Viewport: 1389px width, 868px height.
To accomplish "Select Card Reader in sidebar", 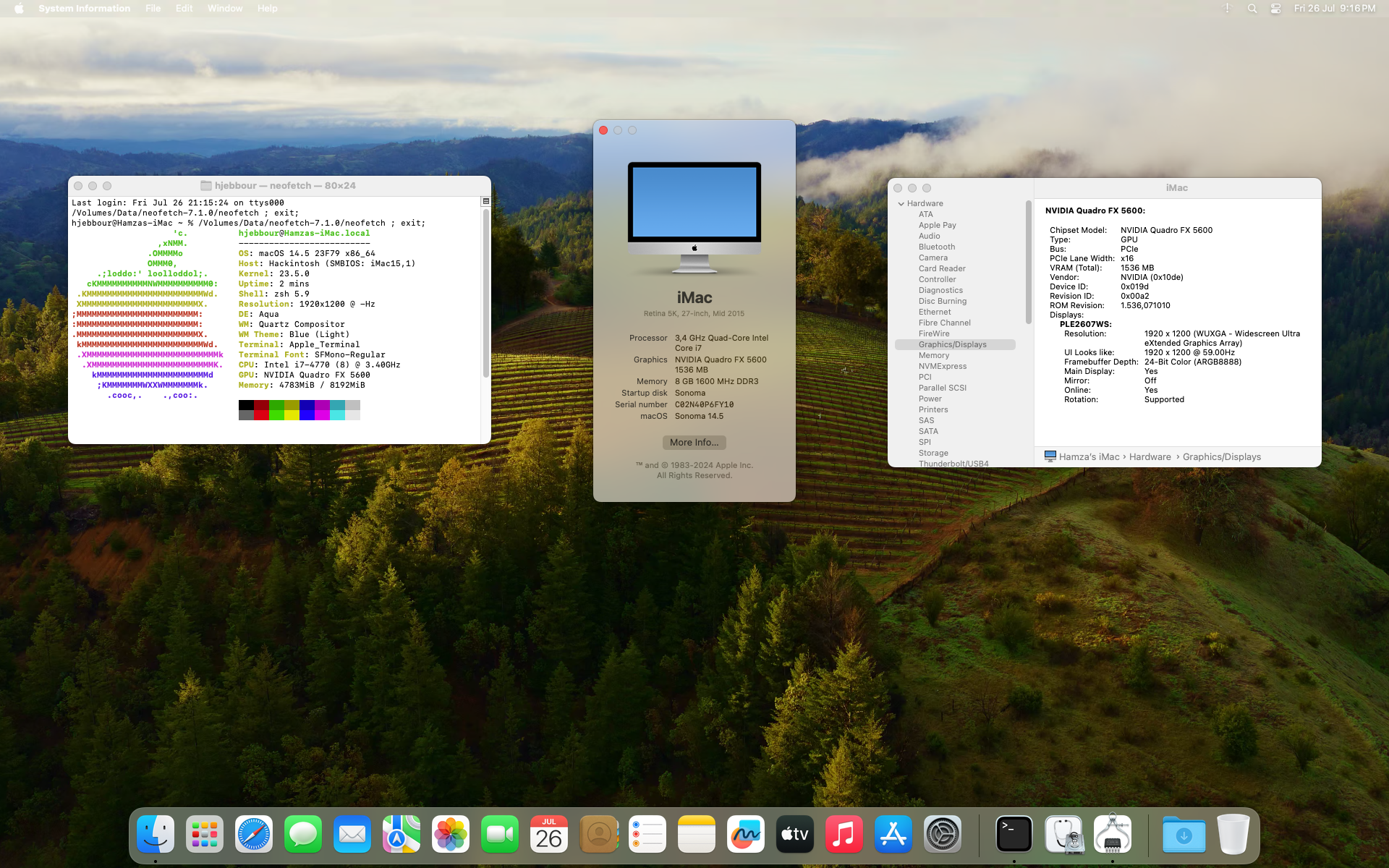I will pos(942,269).
